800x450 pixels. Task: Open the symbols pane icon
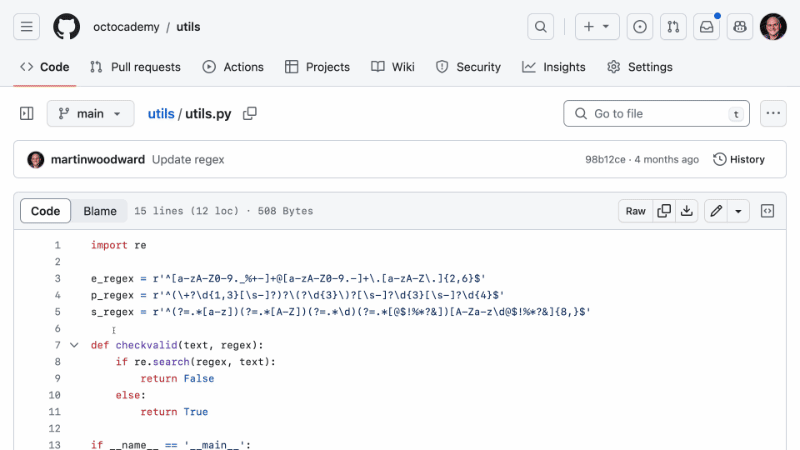(x=767, y=211)
